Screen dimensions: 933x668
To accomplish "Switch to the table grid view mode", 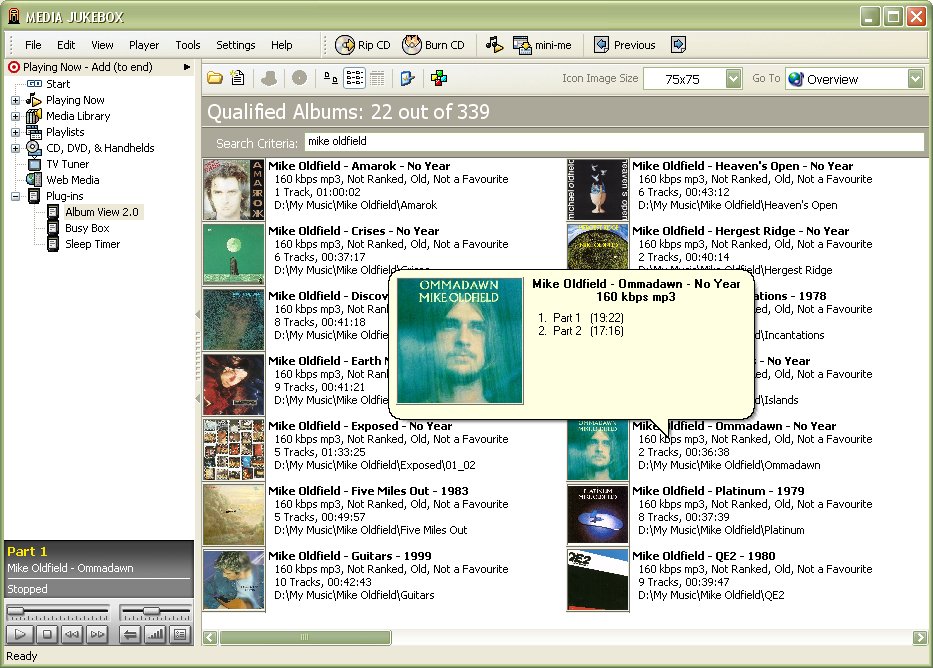I will (377, 79).
